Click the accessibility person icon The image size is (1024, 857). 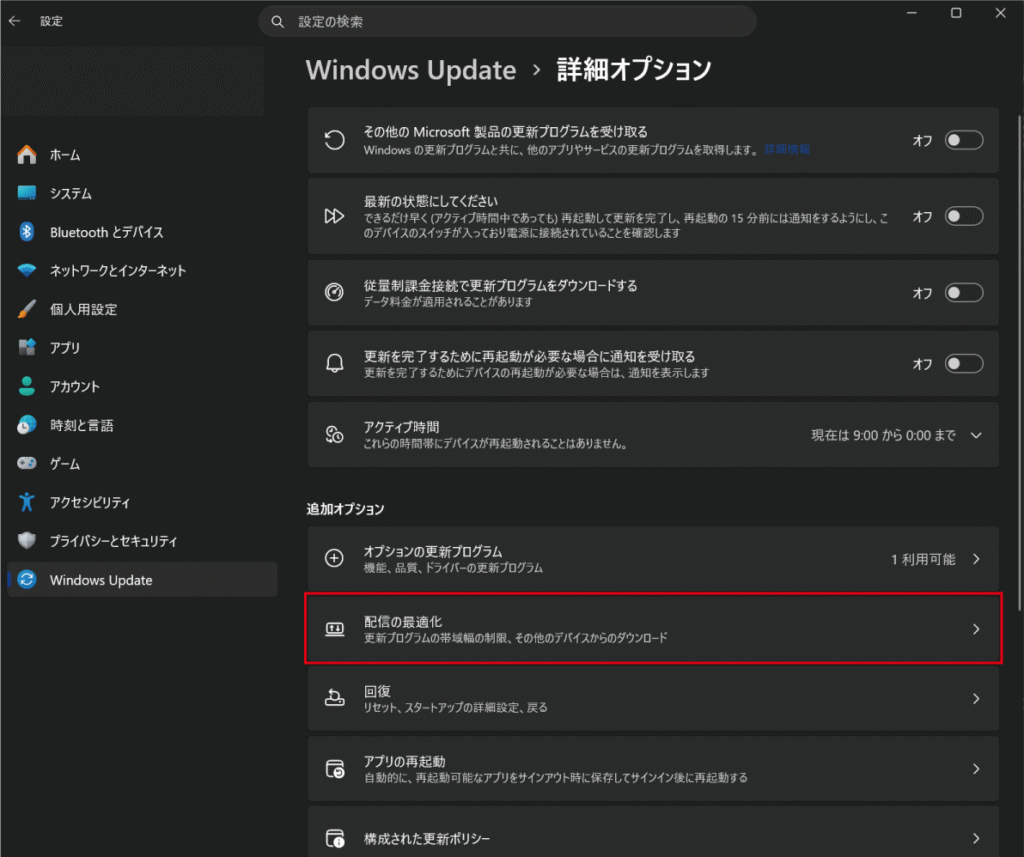[27, 502]
